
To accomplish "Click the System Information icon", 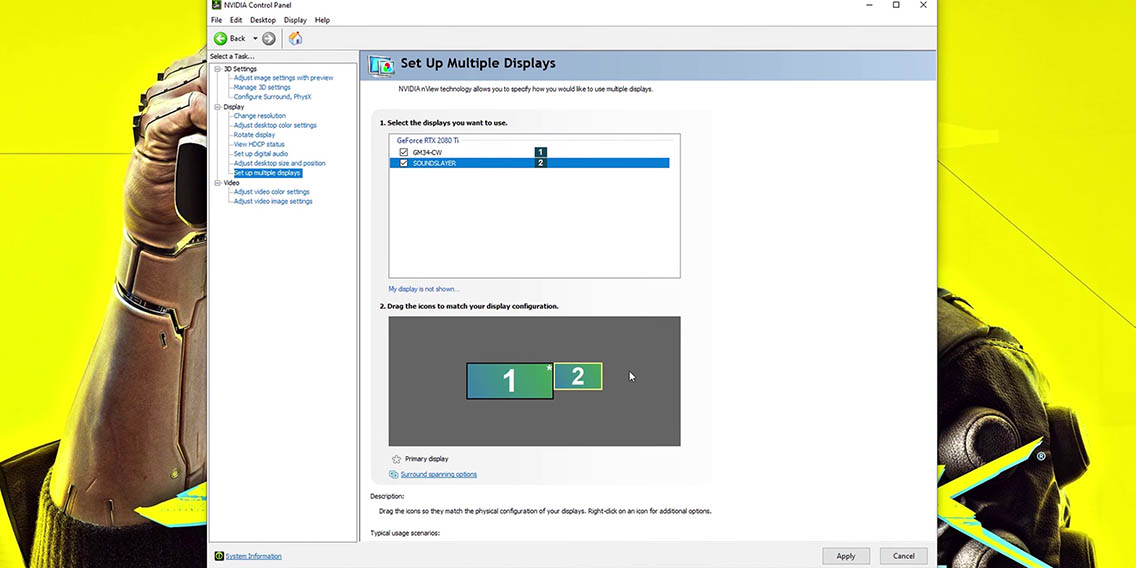I will click(219, 556).
